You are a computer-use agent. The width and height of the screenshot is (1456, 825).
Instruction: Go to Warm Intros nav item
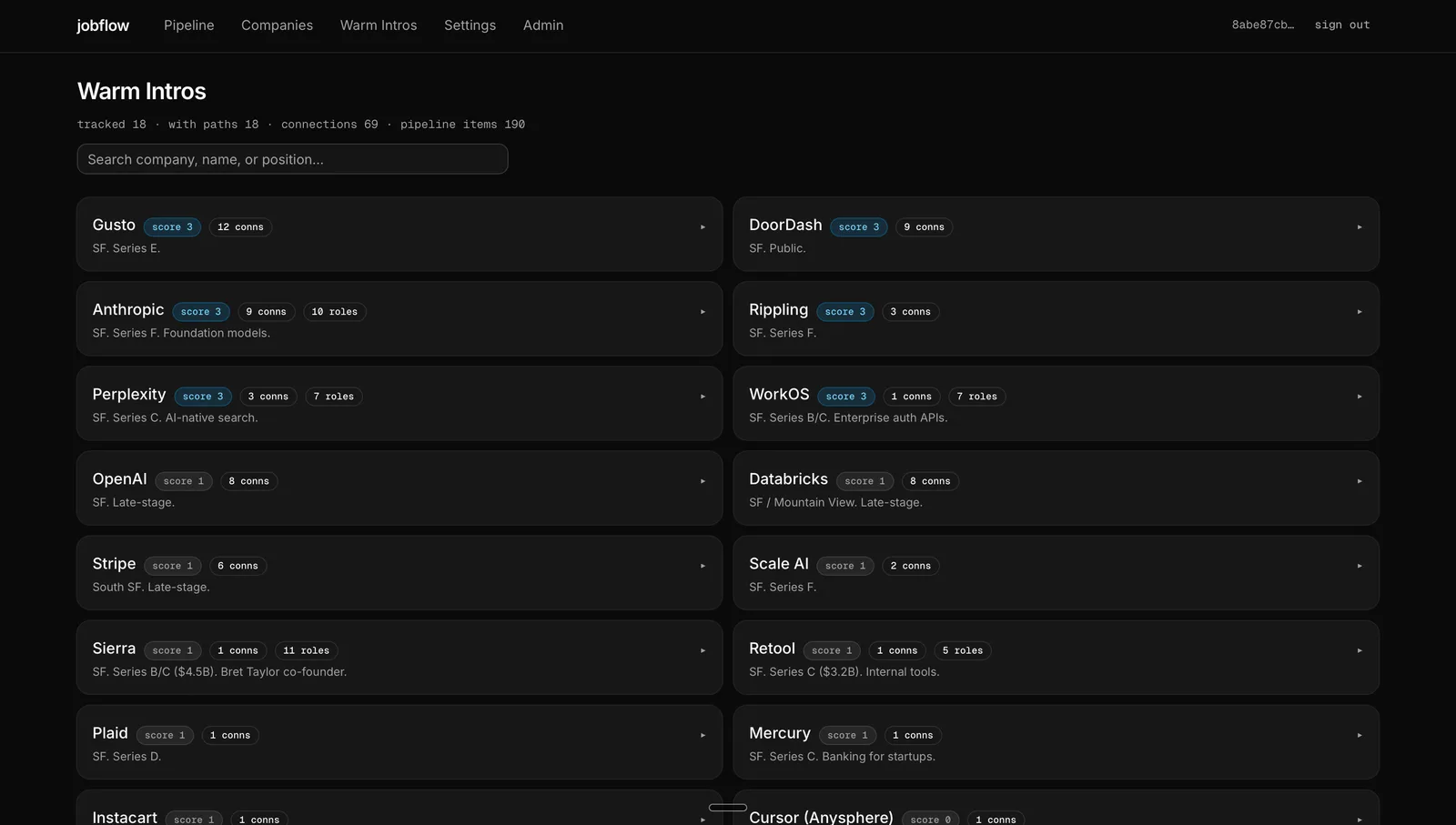[x=379, y=25]
